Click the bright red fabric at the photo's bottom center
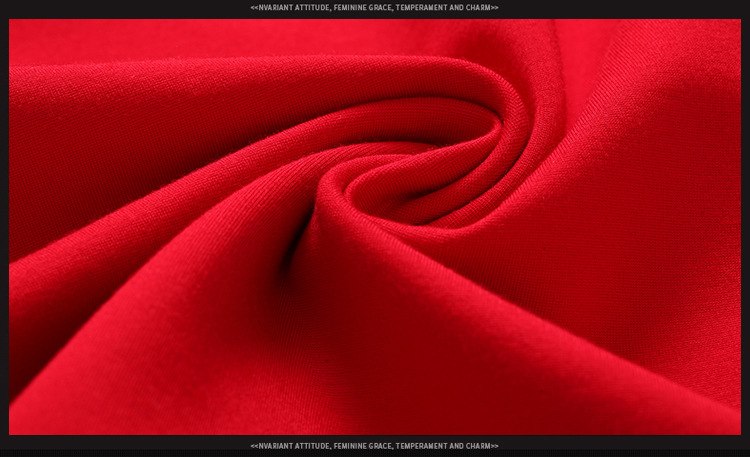The height and width of the screenshot is (457, 750). pos(375,400)
